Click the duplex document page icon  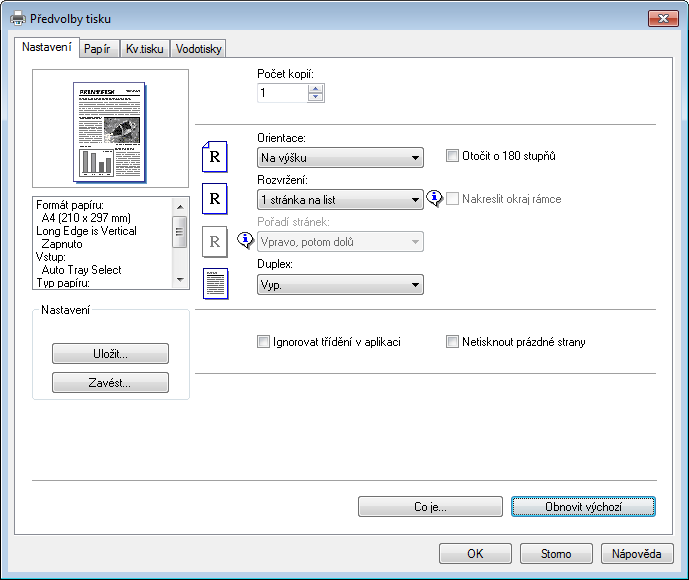[x=215, y=283]
